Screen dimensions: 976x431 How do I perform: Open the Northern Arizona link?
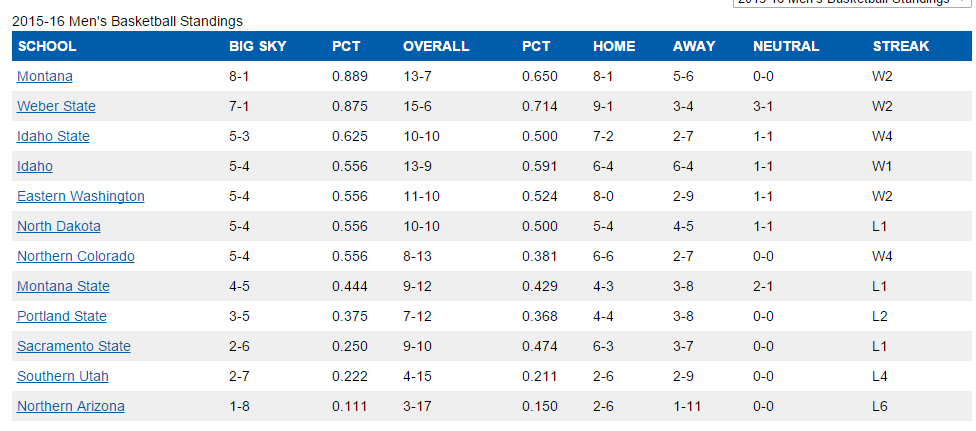pyautogui.click(x=71, y=406)
